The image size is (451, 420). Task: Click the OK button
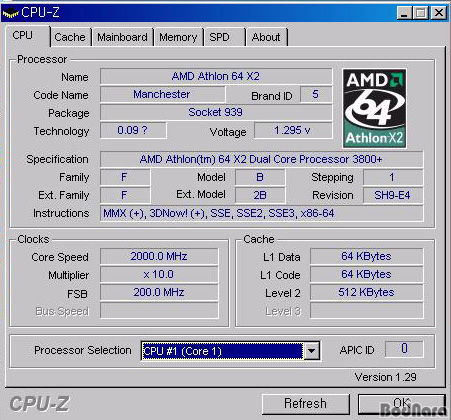(402, 404)
